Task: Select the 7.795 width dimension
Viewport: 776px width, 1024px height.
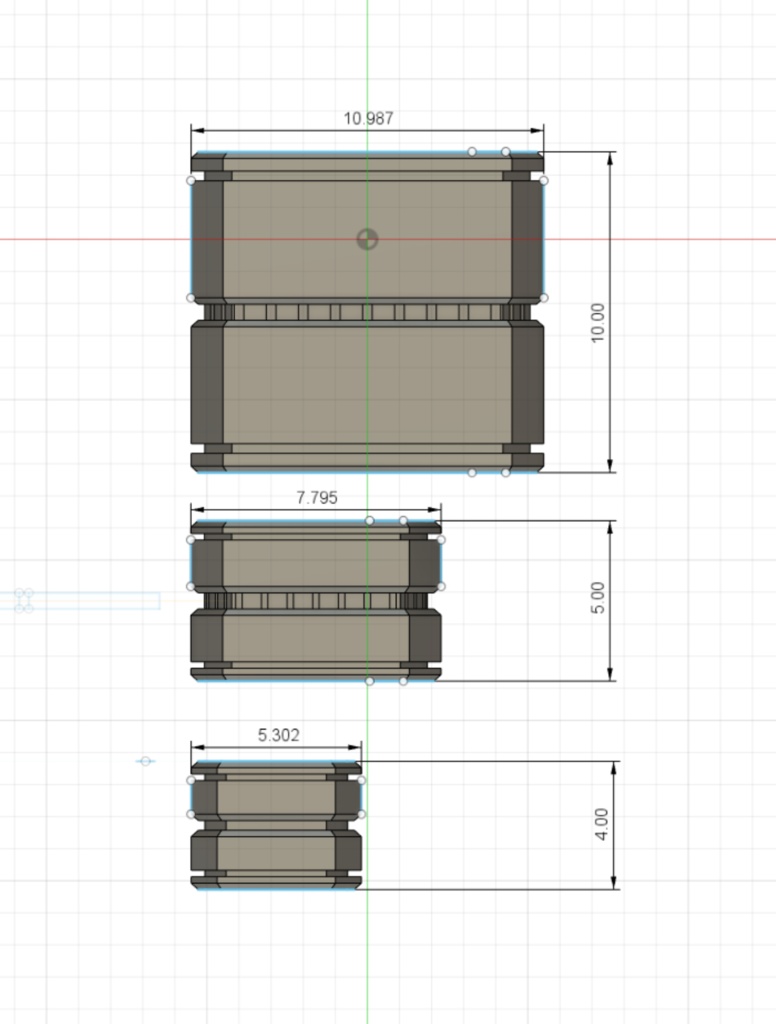Action: tap(317, 498)
